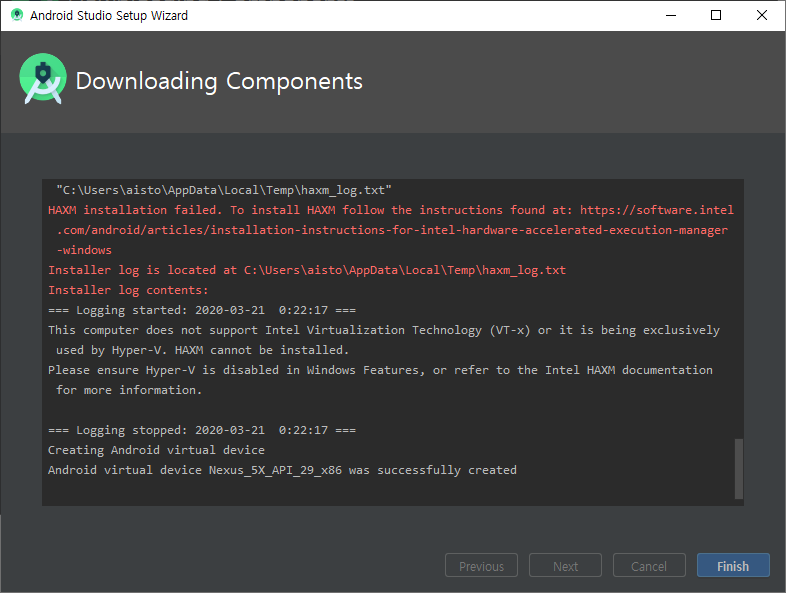Click the Android Studio logo in header
Screen dimensions: 786x593
tap(43, 79)
